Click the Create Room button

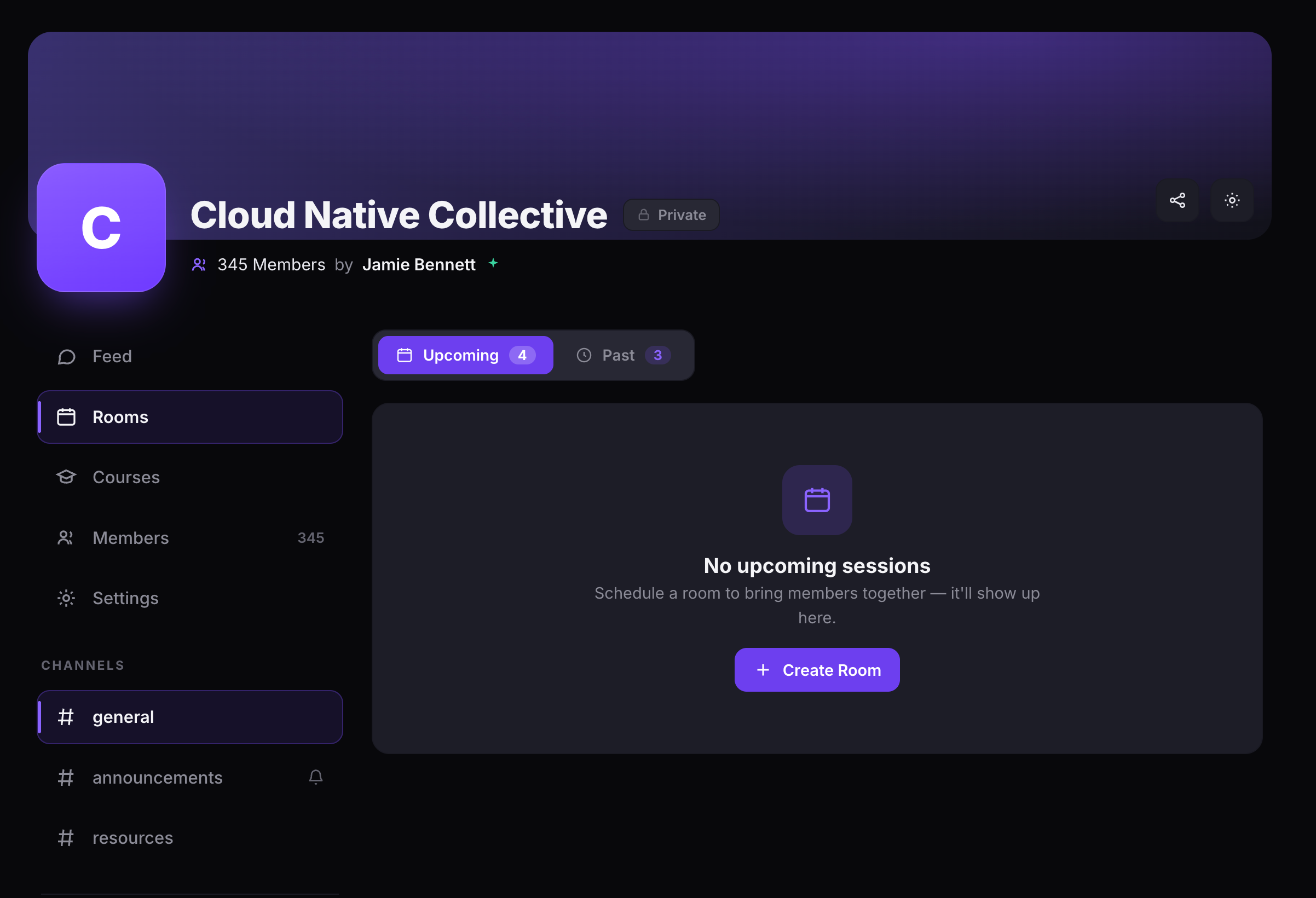817,670
